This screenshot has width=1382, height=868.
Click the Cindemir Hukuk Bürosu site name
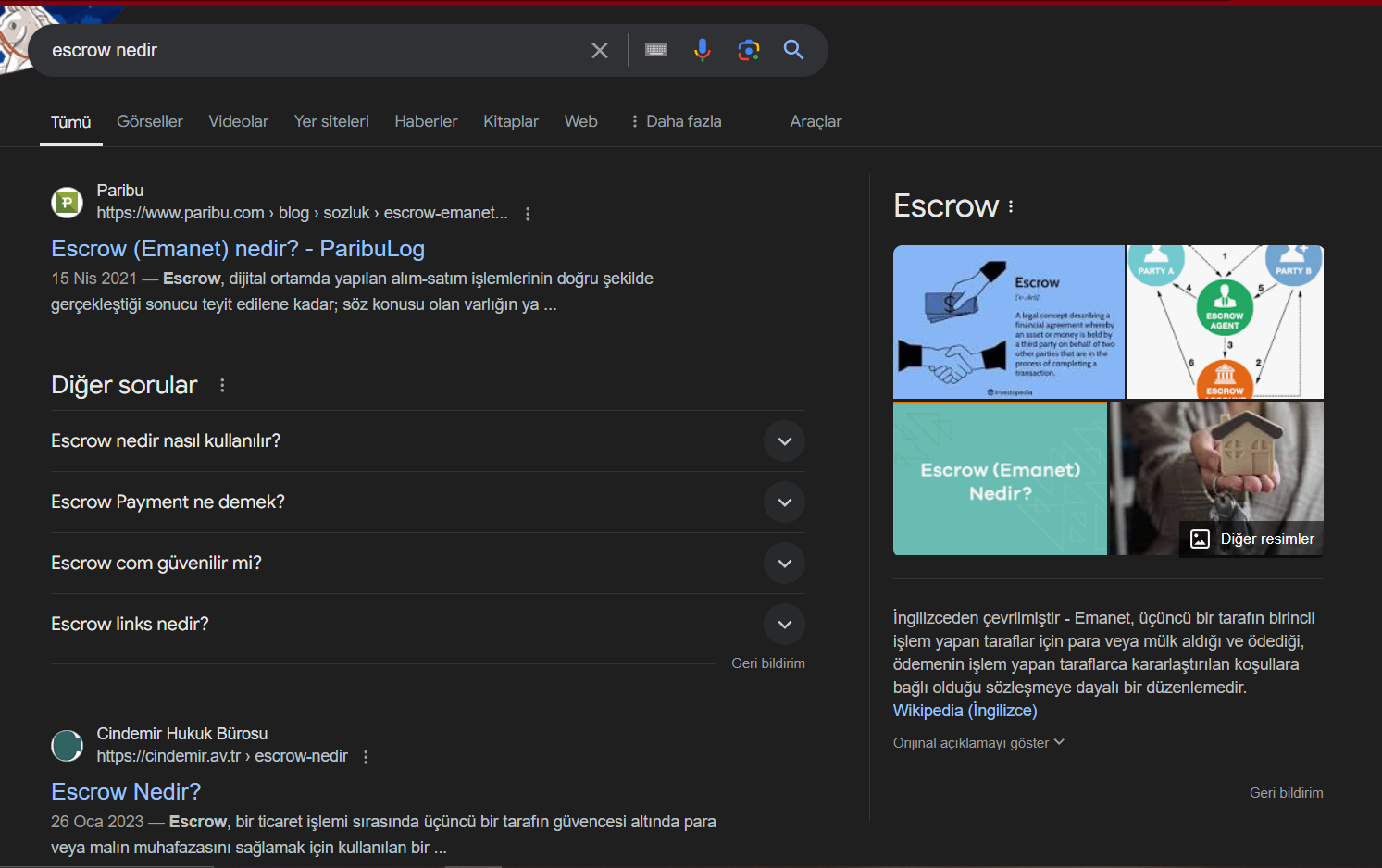coord(182,734)
